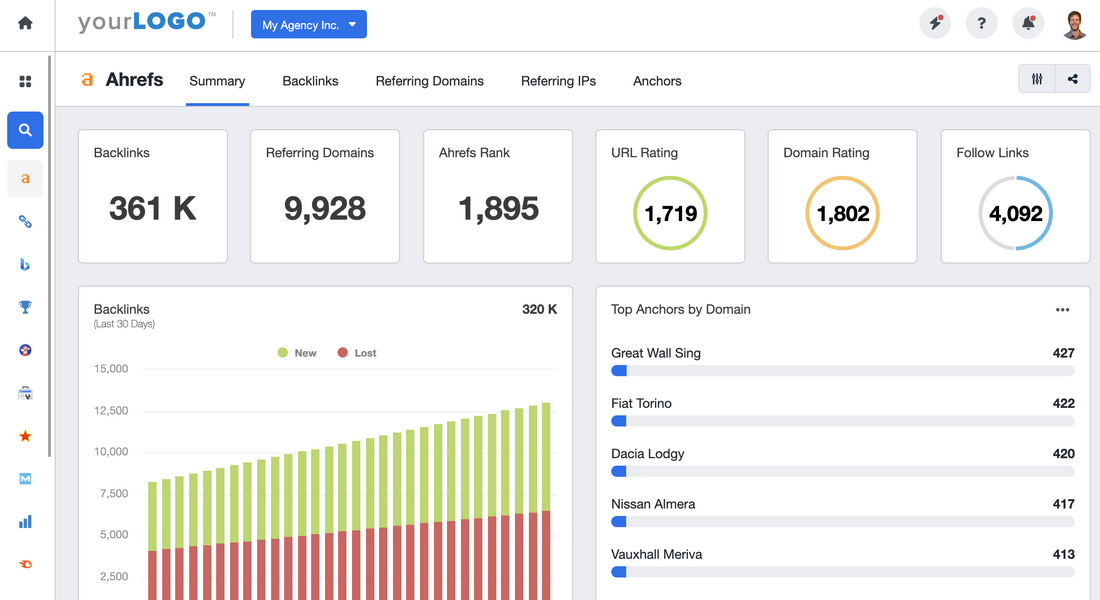Click the URL Rating 1,719 gauge
1100x600 pixels.
pos(670,213)
